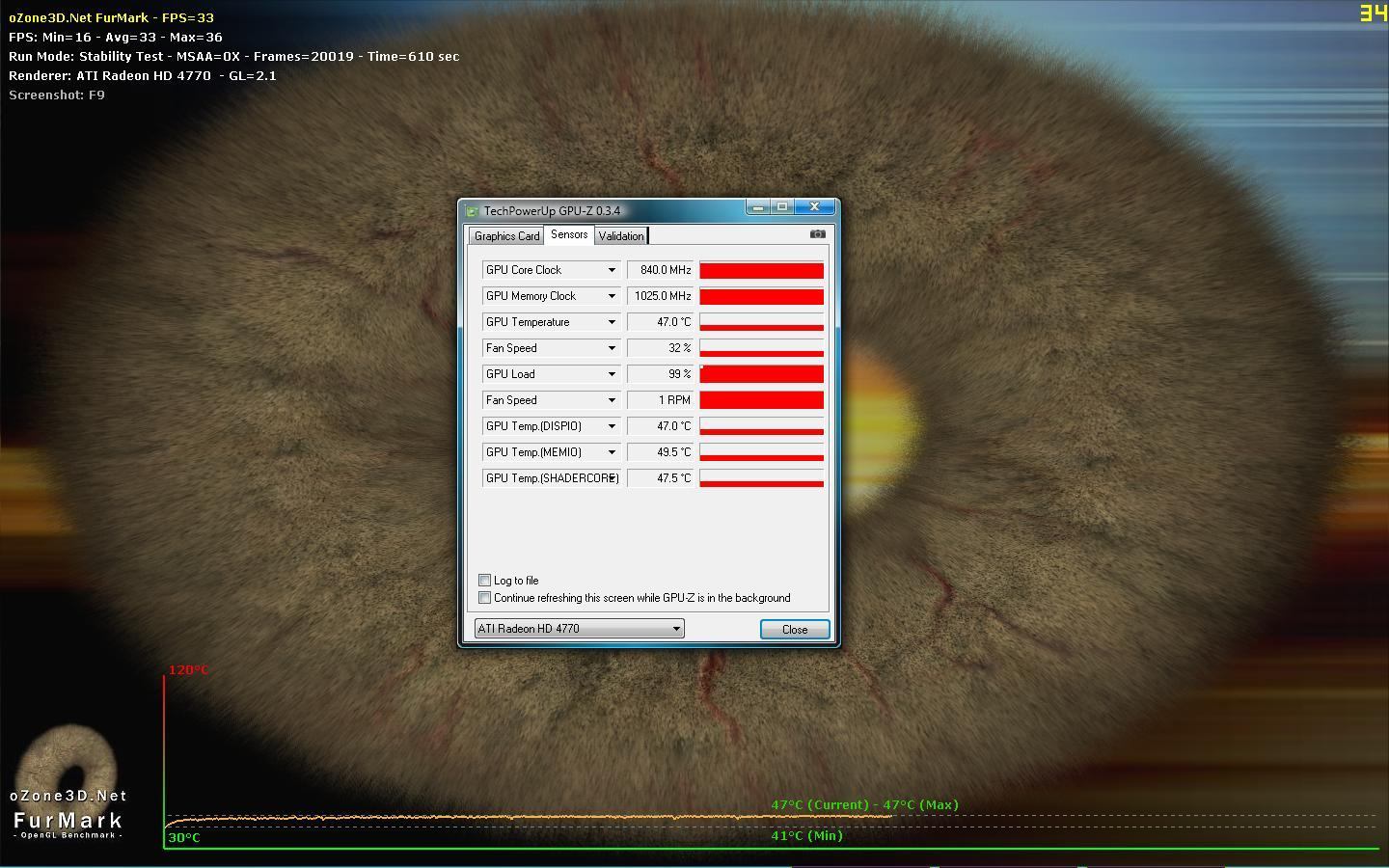Viewport: 1389px width, 868px height.
Task: Click the GPU Memory Clock graph bar
Action: tap(761, 296)
